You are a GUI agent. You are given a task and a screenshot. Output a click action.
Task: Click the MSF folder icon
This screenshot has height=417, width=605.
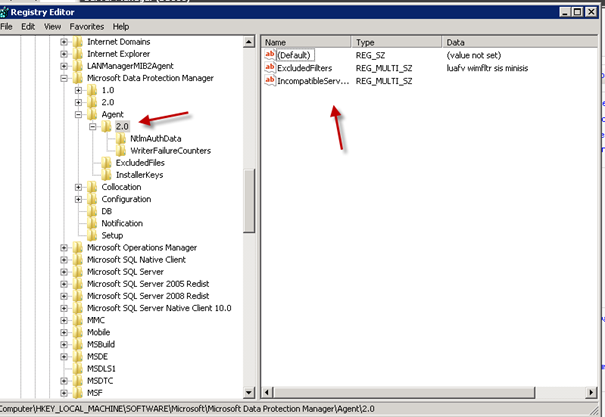point(78,393)
